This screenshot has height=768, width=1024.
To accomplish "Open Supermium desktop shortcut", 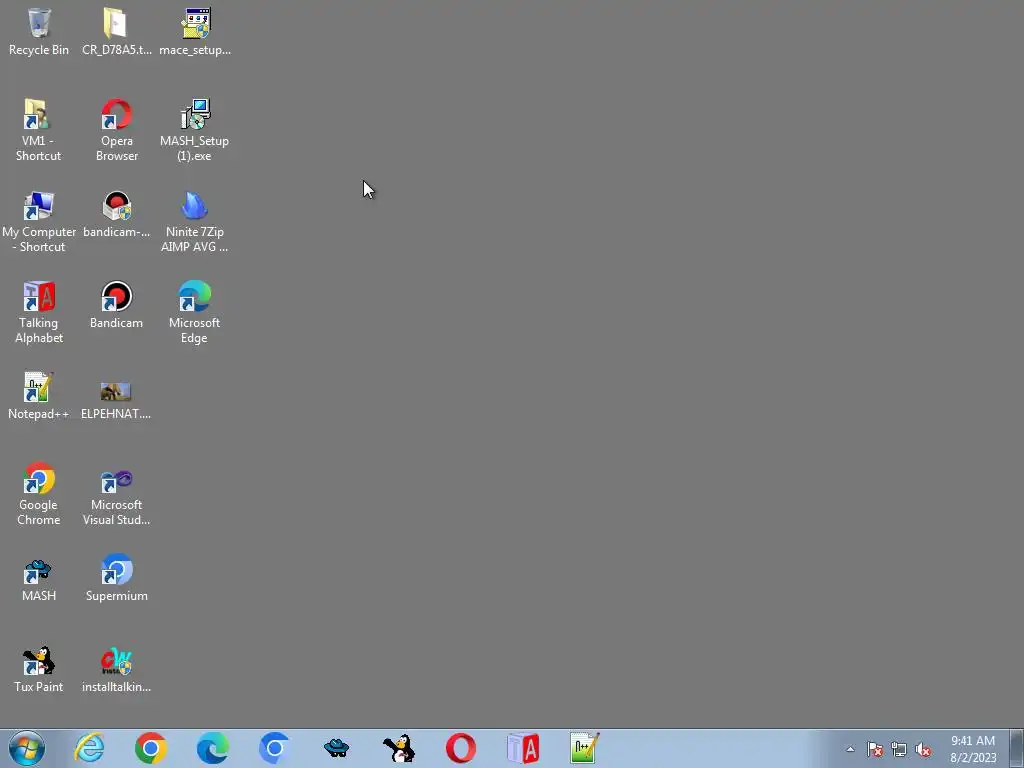I will pyautogui.click(x=116, y=578).
